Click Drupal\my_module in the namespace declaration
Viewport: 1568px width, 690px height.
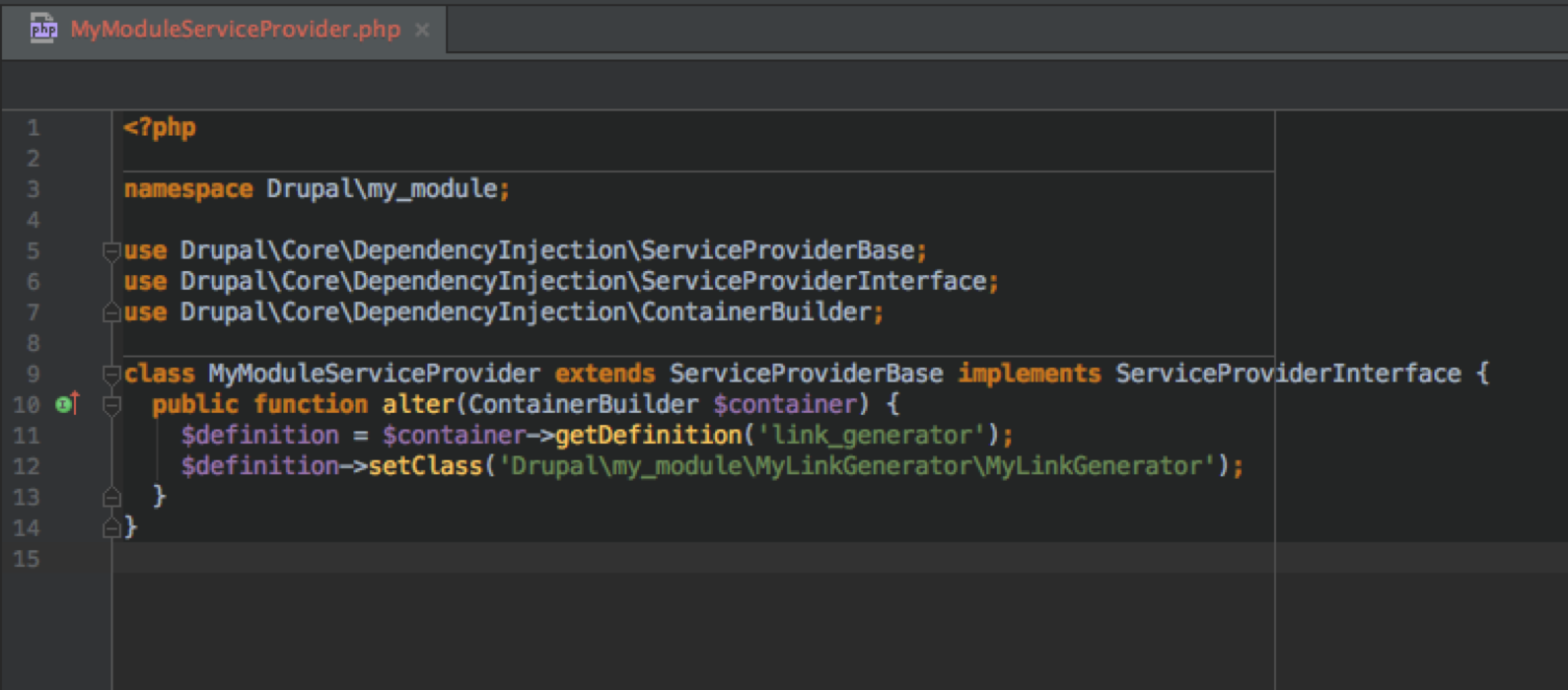(382, 188)
